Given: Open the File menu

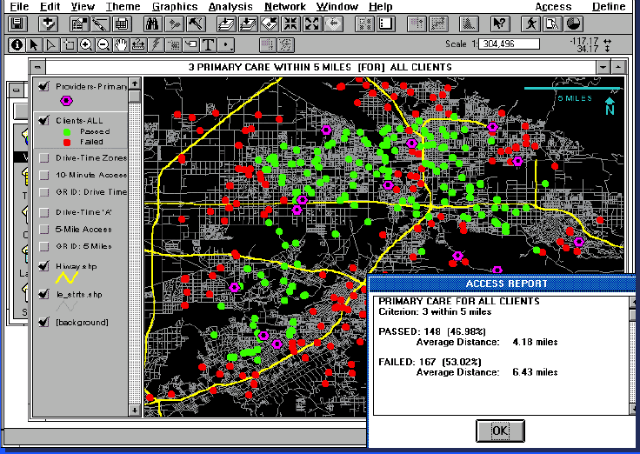Looking at the screenshot, I should click(x=19, y=7).
